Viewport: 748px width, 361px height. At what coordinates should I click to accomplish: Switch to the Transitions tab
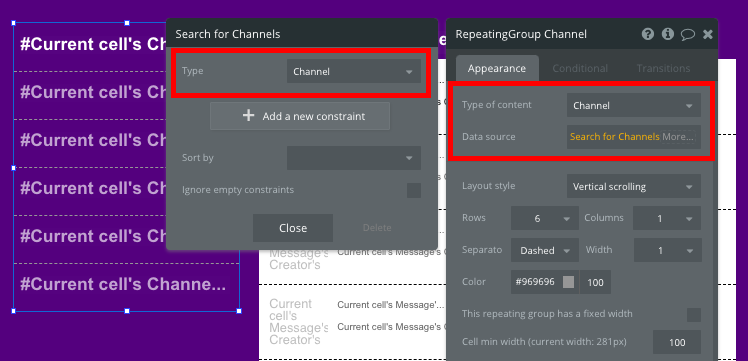[663, 69]
